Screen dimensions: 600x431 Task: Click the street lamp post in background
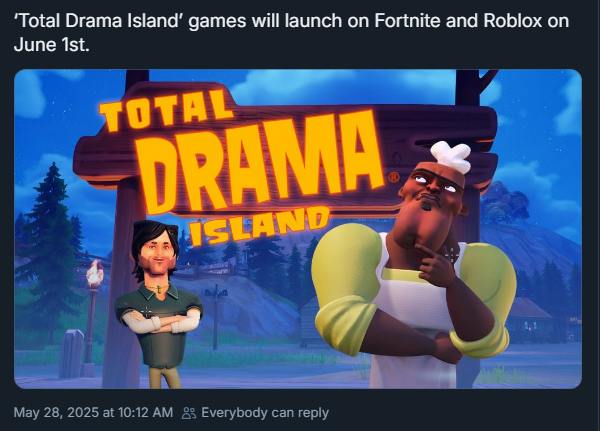pos(216,319)
